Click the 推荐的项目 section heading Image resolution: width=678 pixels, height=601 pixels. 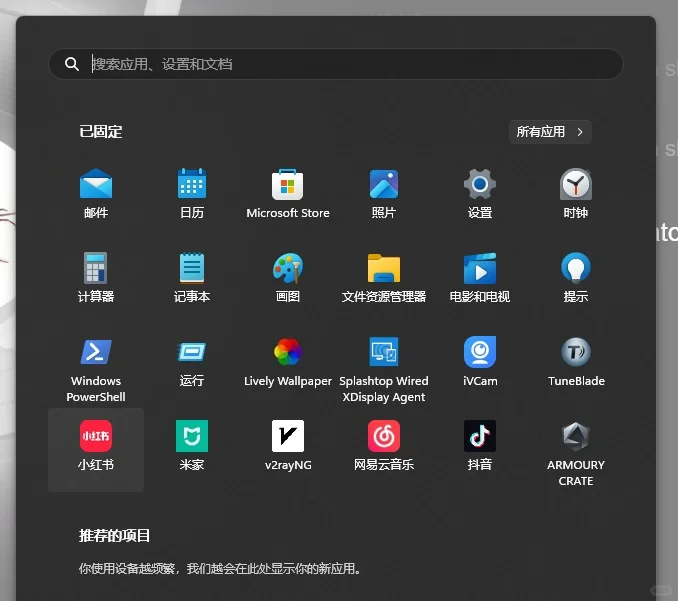(x=114, y=535)
